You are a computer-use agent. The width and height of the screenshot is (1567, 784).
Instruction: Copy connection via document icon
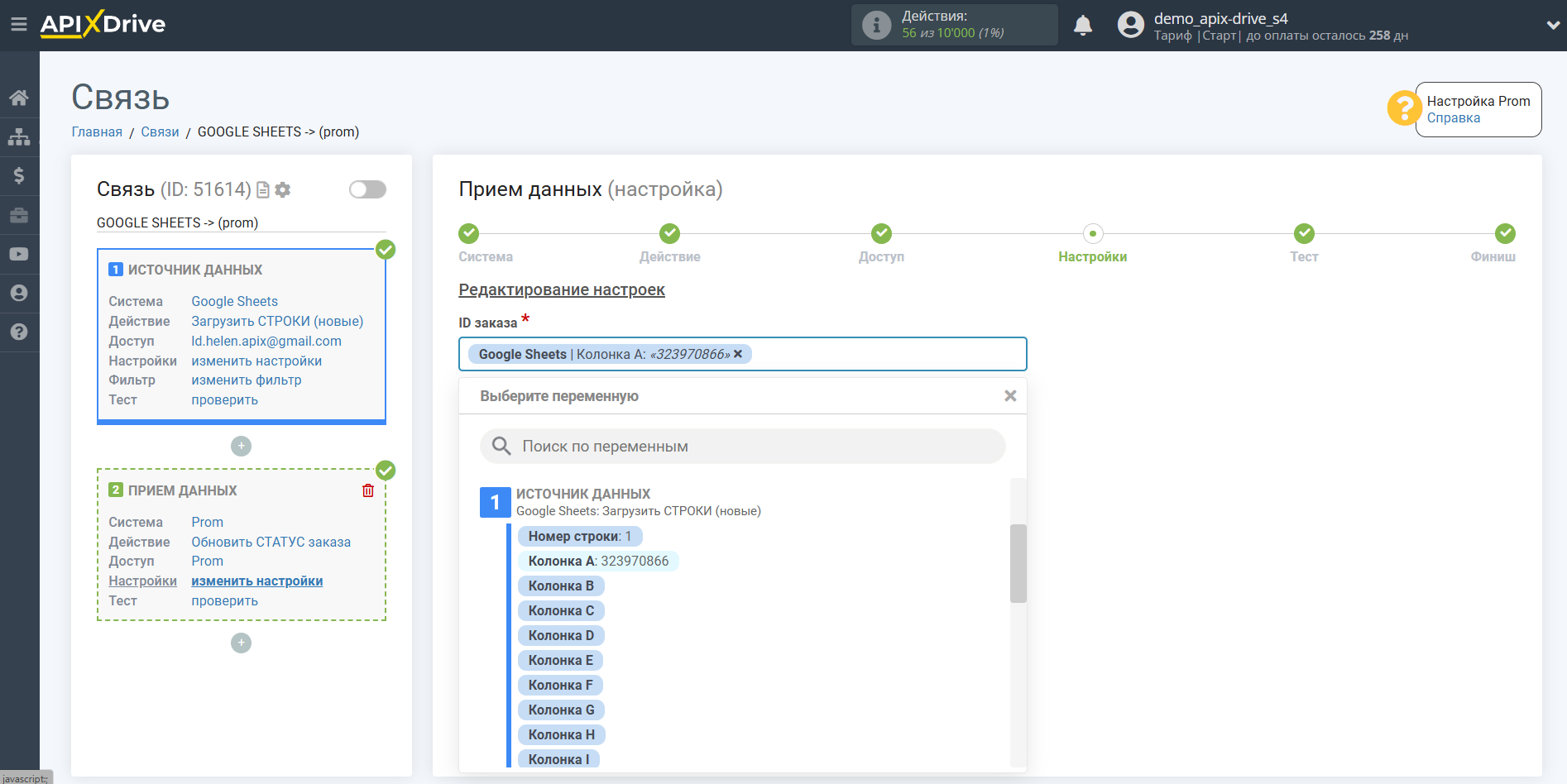[x=263, y=189]
